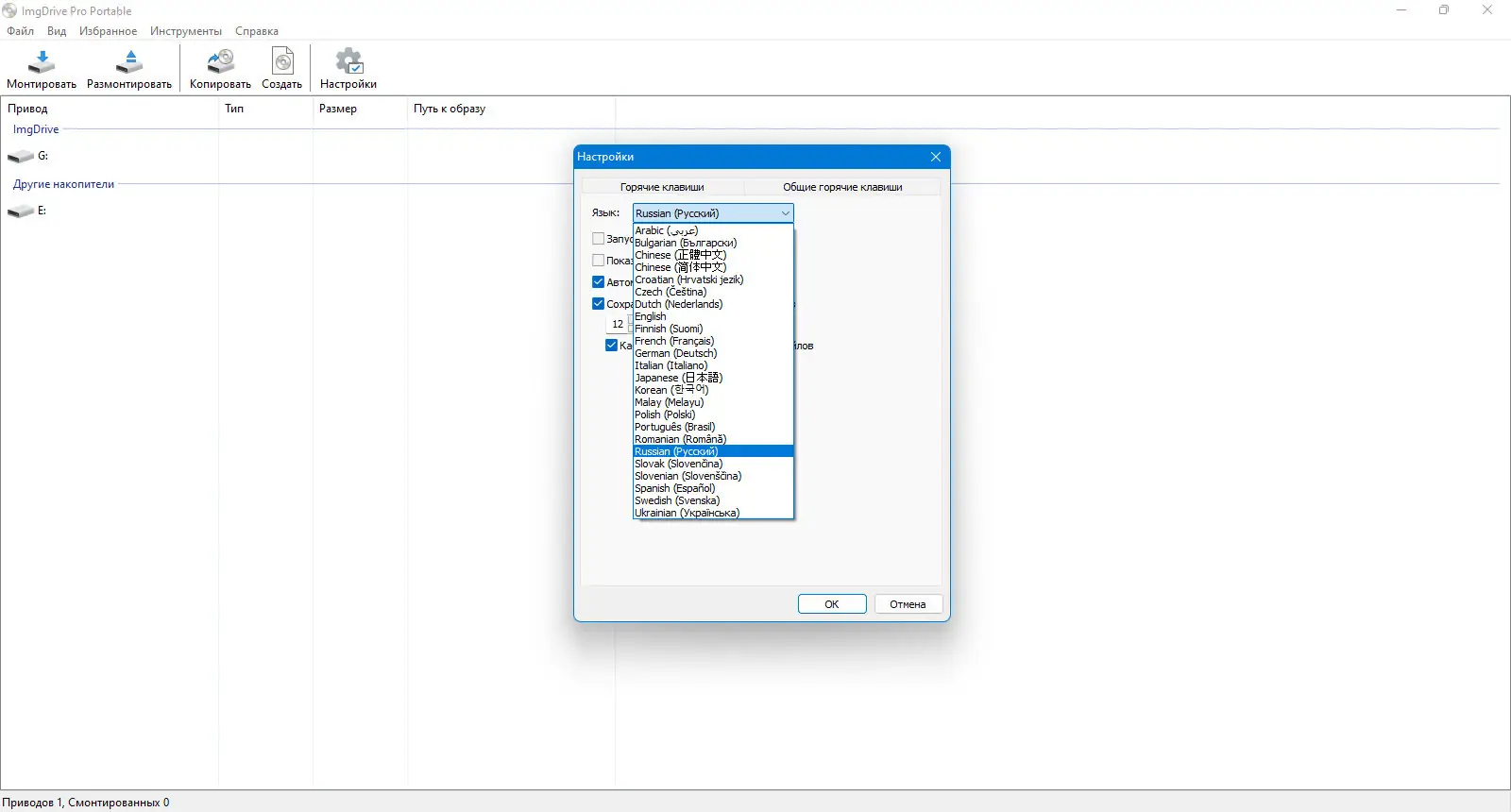Click the Создать image creation icon
1511x812 pixels.
(281, 69)
